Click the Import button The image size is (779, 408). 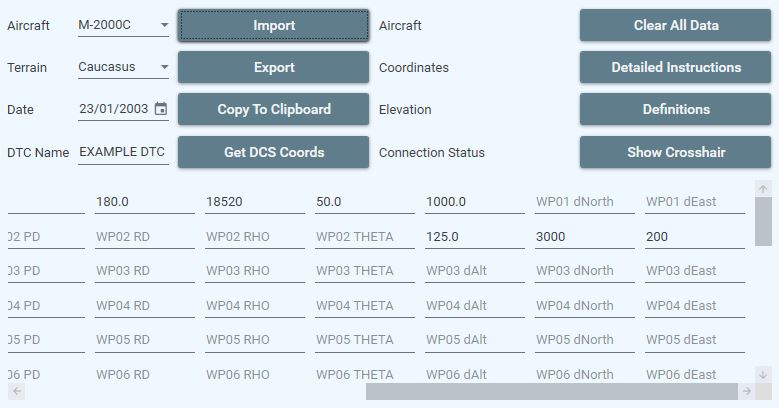click(x=273, y=25)
